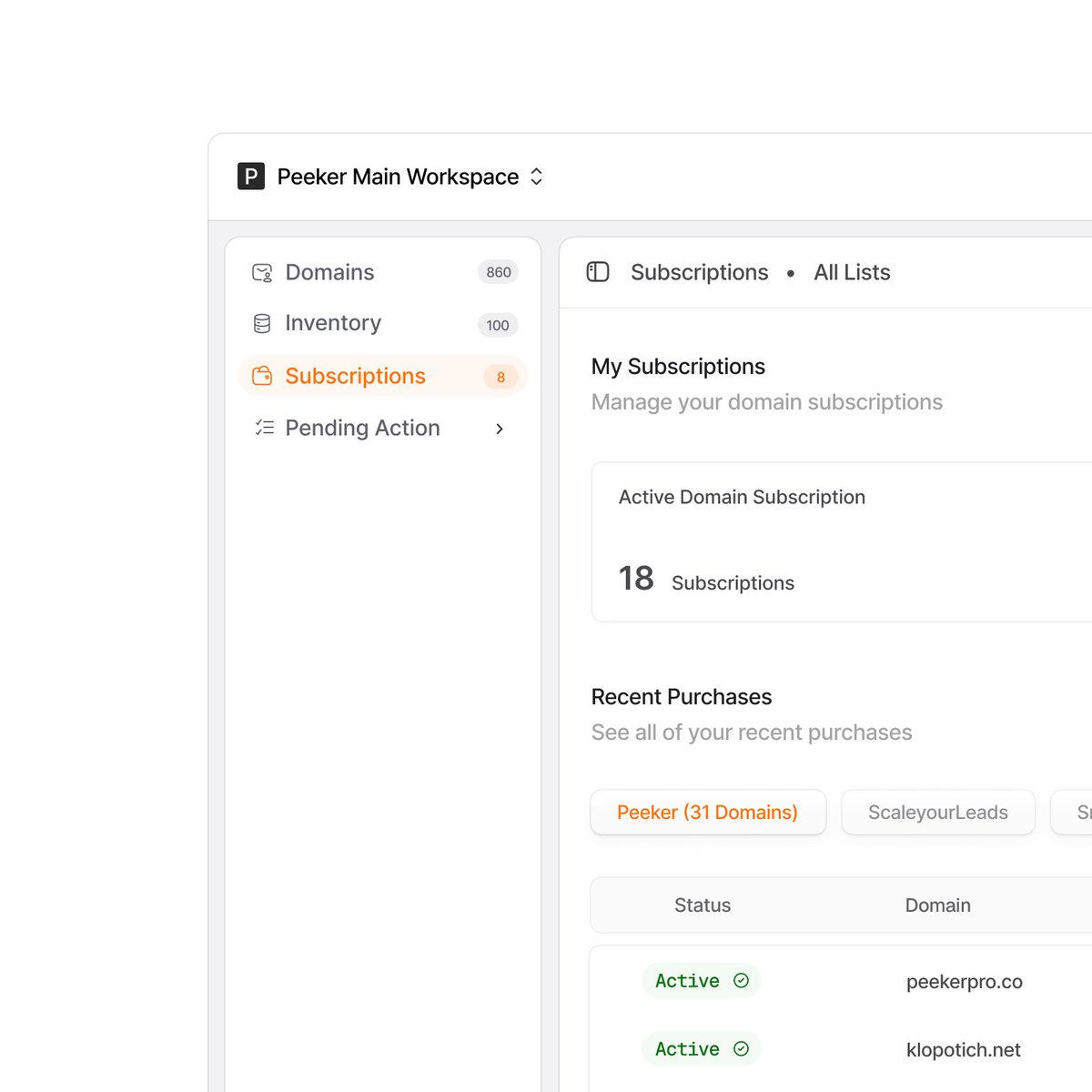Click the Status column header
Viewport: 1092px width, 1092px height.
[x=703, y=905]
